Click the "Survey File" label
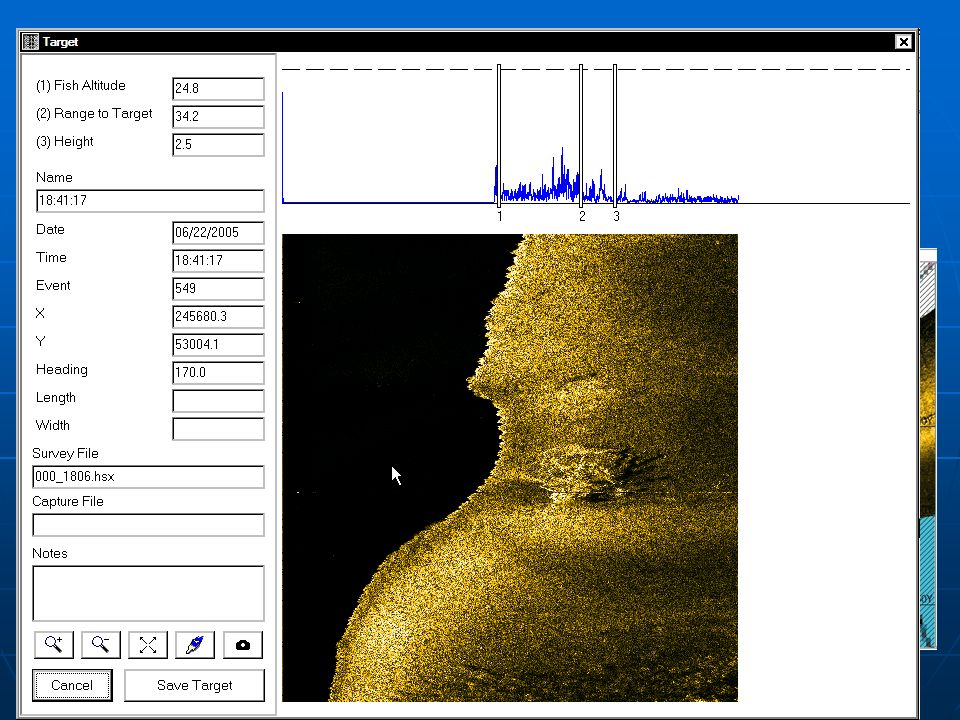 tap(66, 454)
